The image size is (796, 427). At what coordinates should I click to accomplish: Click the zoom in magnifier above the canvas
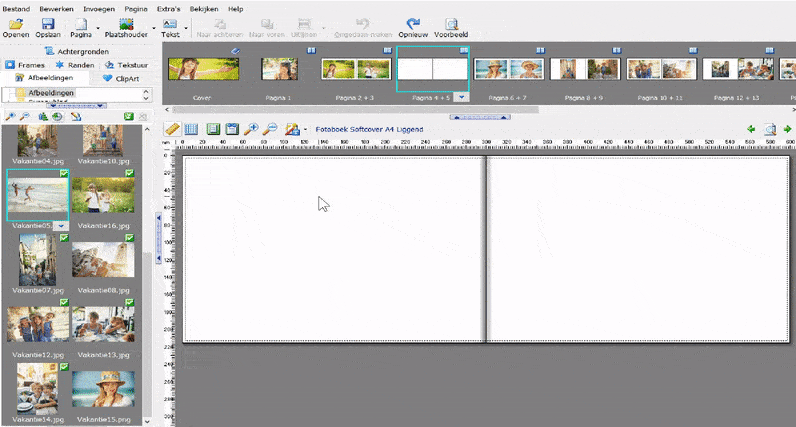pyautogui.click(x=251, y=129)
